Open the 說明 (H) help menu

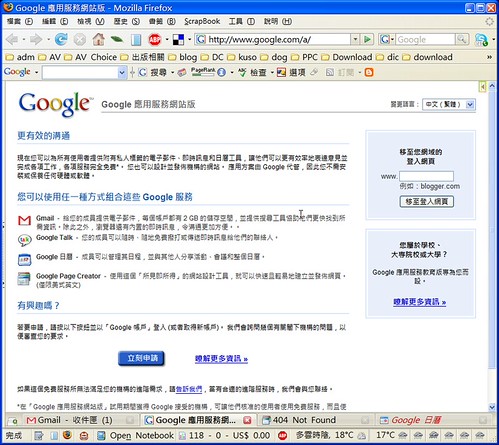pos(278,21)
